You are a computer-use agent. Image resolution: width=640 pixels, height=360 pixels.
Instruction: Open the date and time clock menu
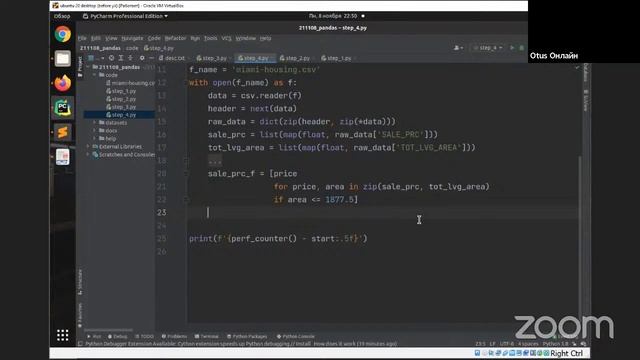point(333,16)
